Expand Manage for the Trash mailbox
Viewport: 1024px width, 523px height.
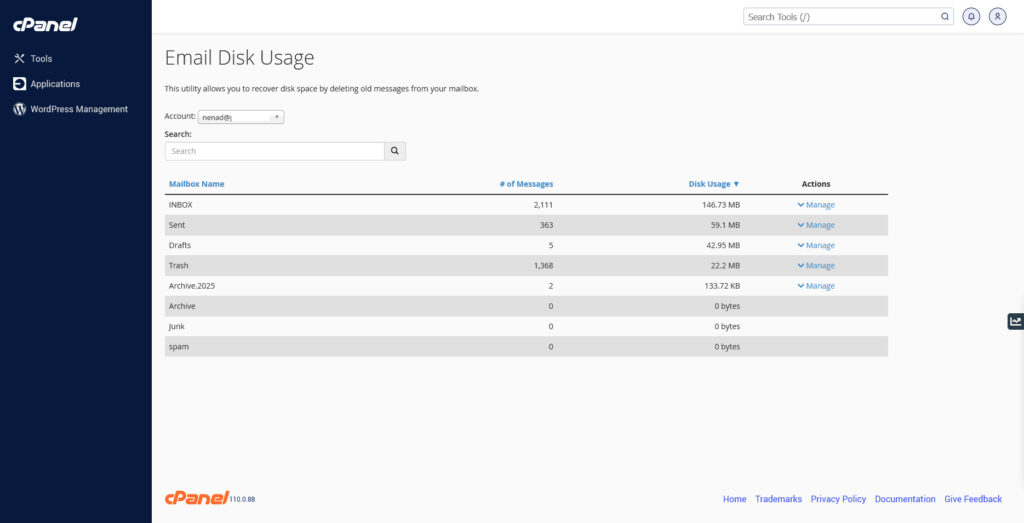coord(816,266)
